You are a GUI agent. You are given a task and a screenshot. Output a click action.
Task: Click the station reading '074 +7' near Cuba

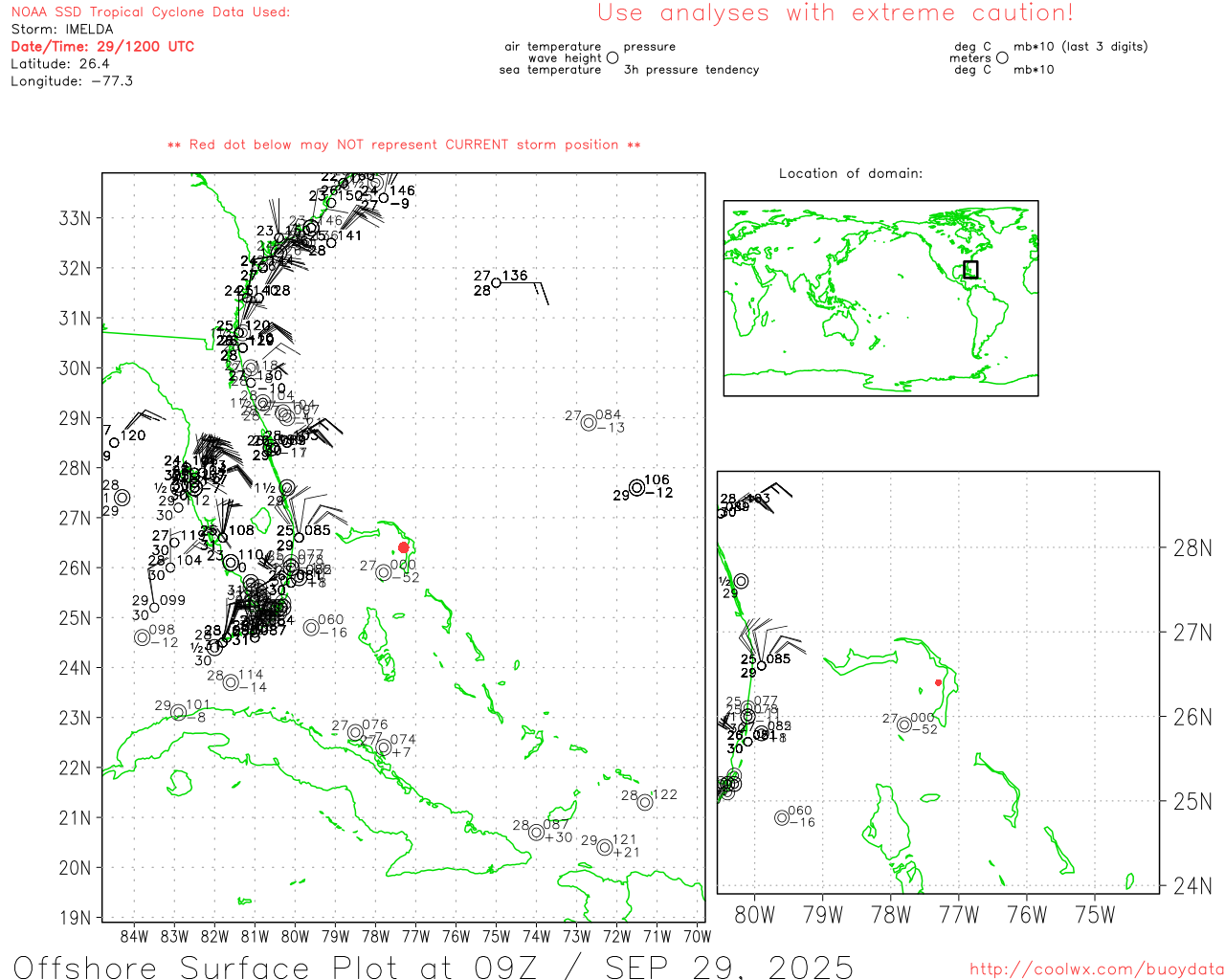(383, 747)
